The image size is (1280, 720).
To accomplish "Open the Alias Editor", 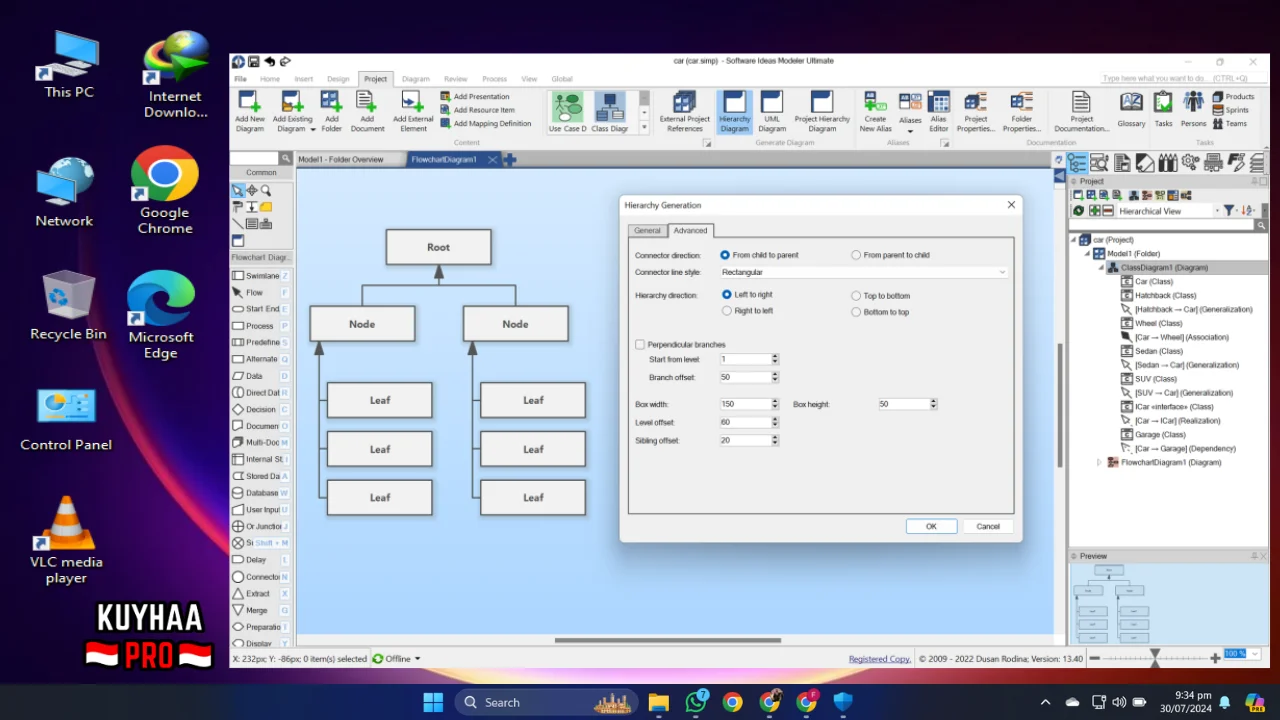I will [938, 111].
